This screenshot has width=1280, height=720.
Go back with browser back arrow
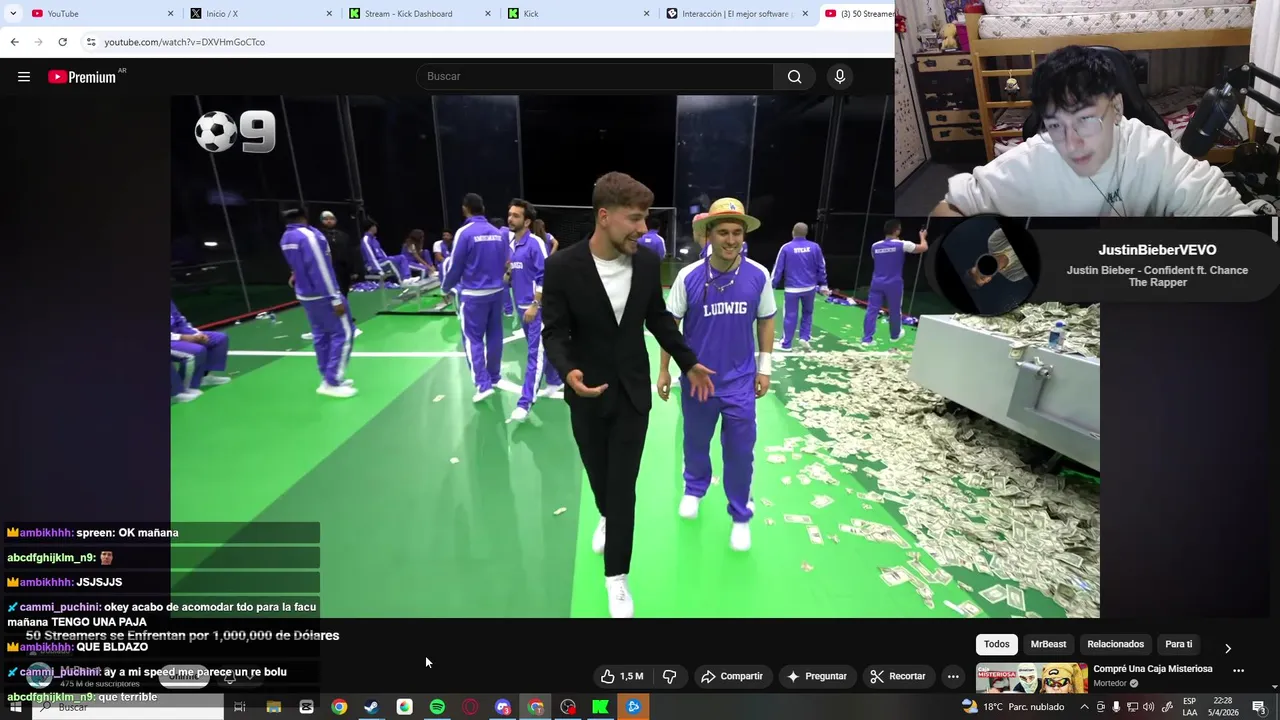(x=14, y=42)
